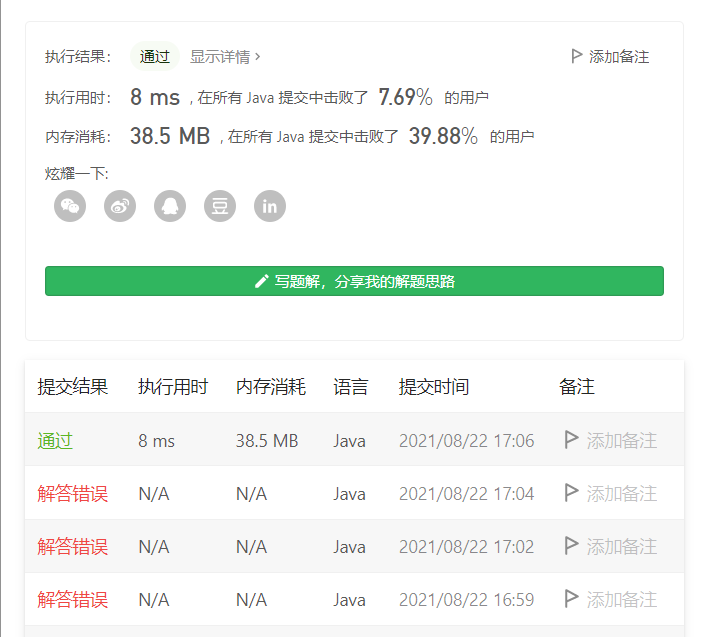Image resolution: width=703 pixels, height=637 pixels.
Task: Click flag icon beside top 添加备注
Action: (577, 56)
